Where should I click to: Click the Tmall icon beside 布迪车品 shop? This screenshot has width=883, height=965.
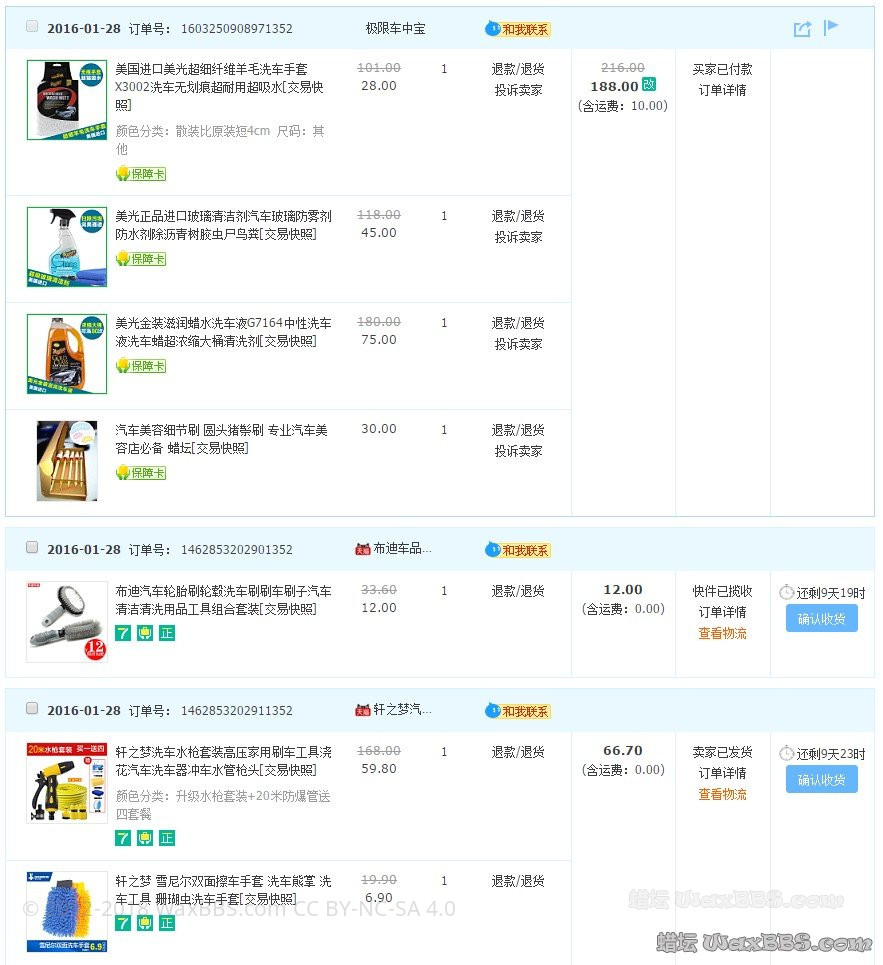coord(363,549)
